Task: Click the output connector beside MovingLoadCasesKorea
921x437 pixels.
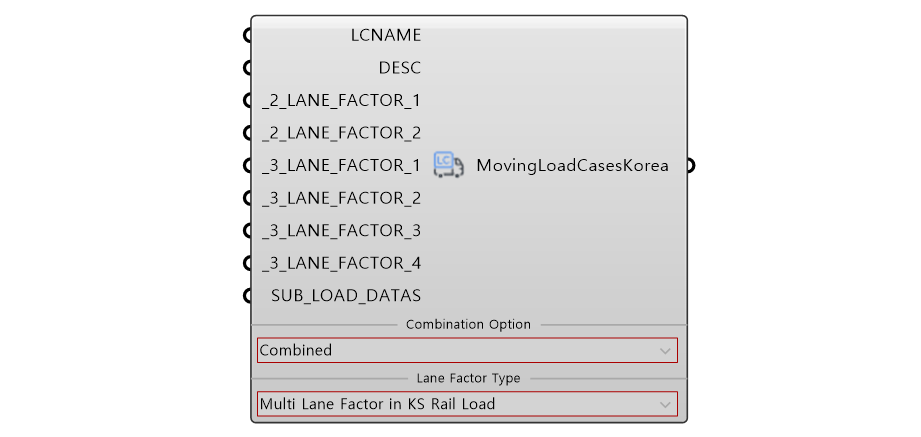Action: pos(691,166)
